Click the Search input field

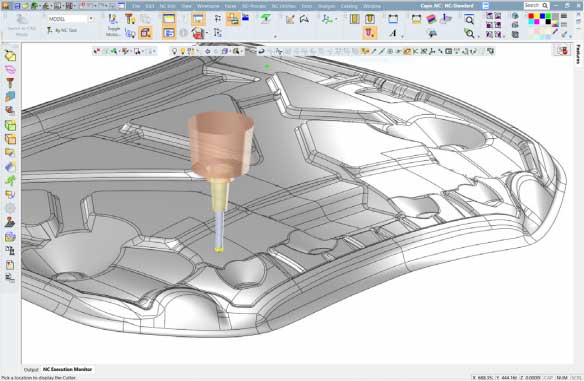pos(533,5)
